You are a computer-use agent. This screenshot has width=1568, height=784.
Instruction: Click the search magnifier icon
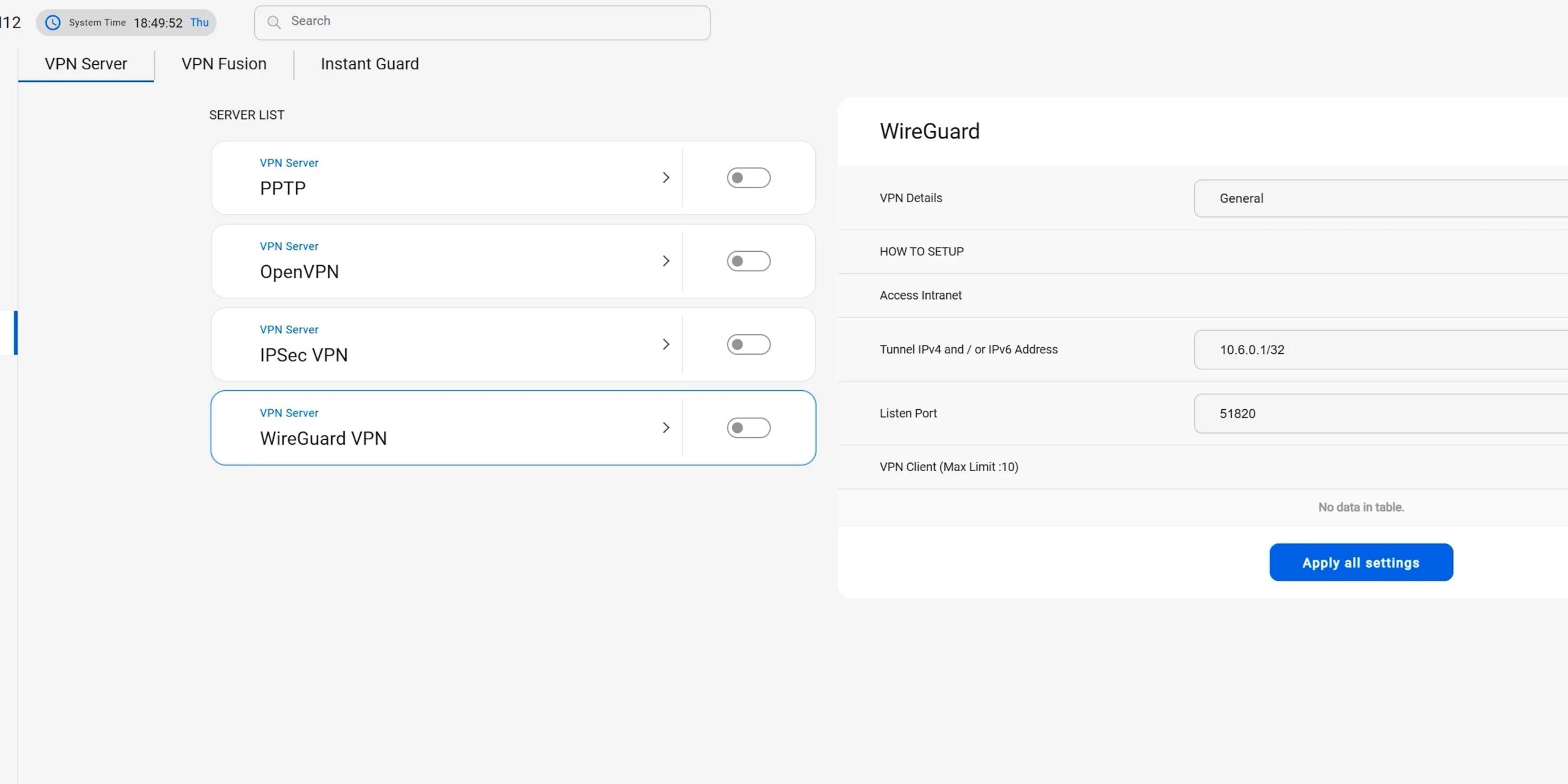click(274, 23)
